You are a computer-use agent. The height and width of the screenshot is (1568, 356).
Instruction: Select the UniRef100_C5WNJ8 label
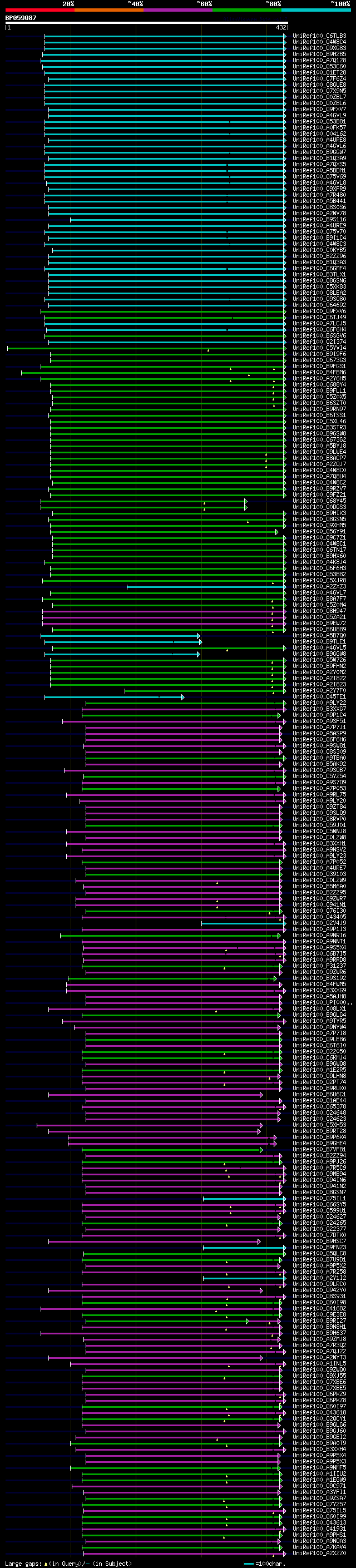(x=319, y=832)
